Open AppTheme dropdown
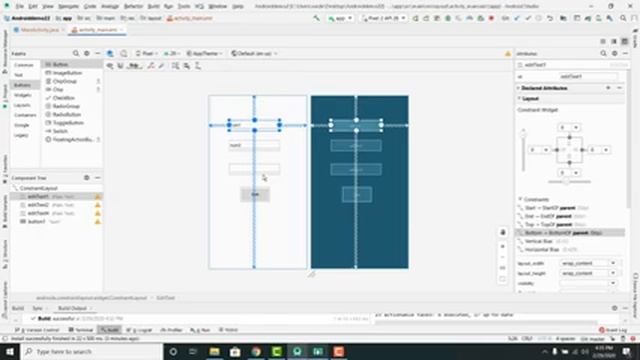Image resolution: width=640 pixels, height=360 pixels. pyautogui.click(x=205, y=53)
